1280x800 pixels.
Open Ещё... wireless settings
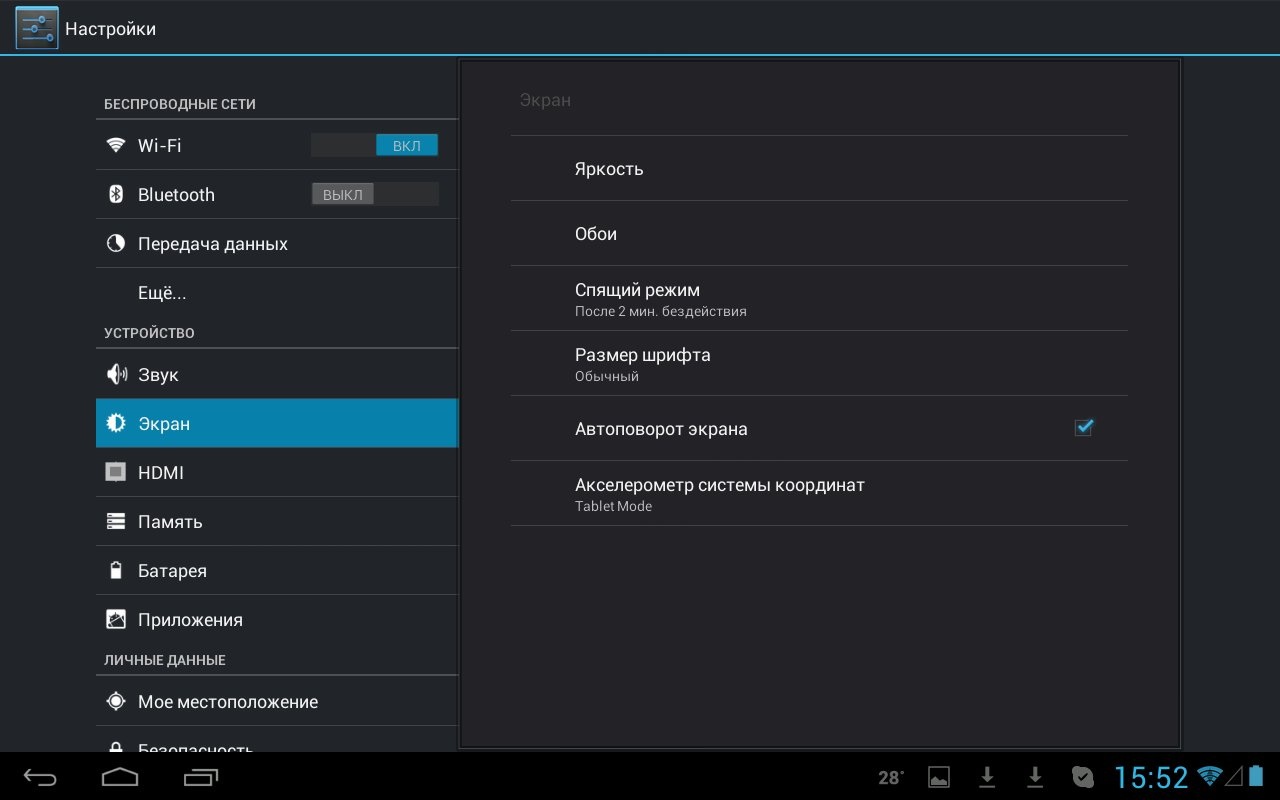(x=162, y=293)
